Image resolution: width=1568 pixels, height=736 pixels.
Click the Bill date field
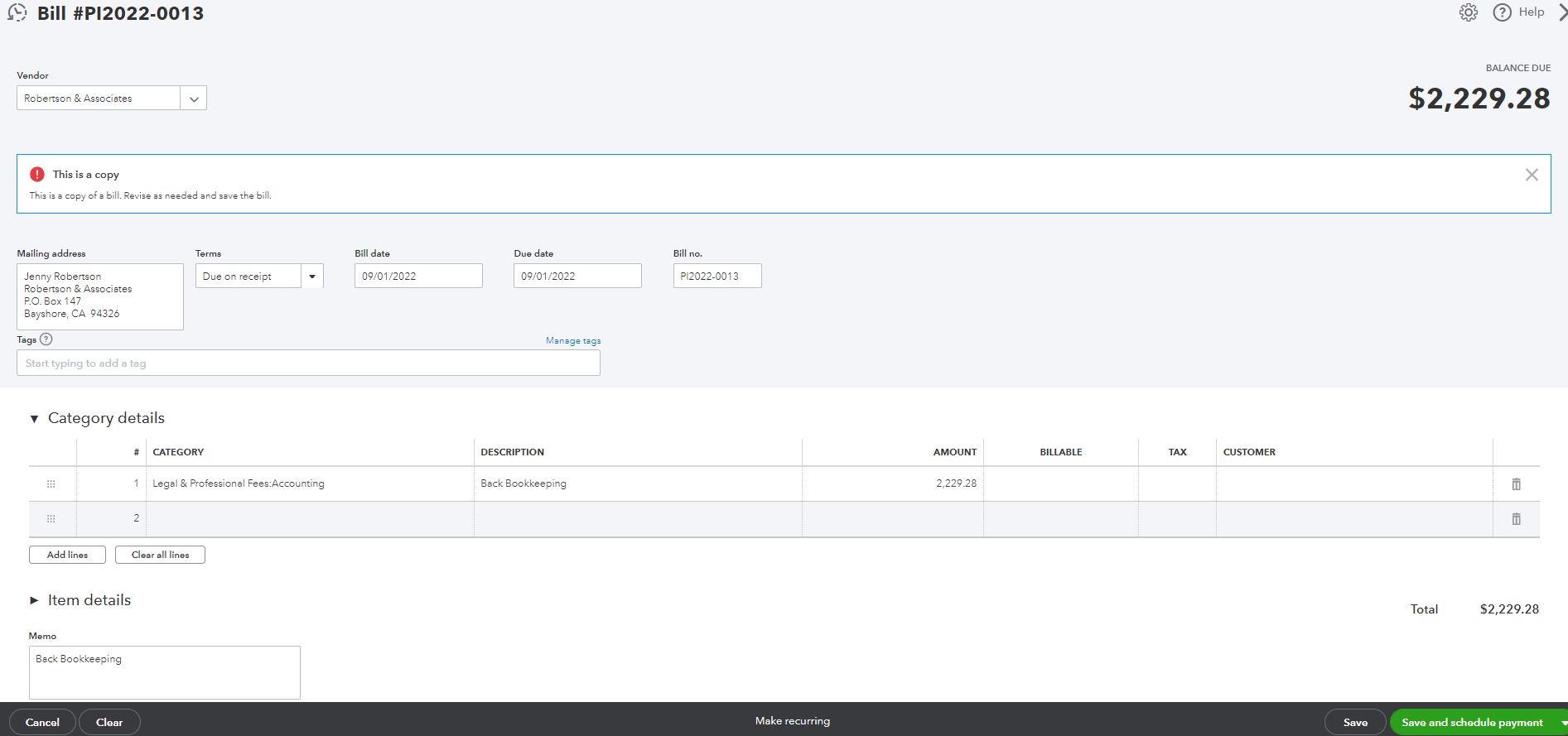418,277
